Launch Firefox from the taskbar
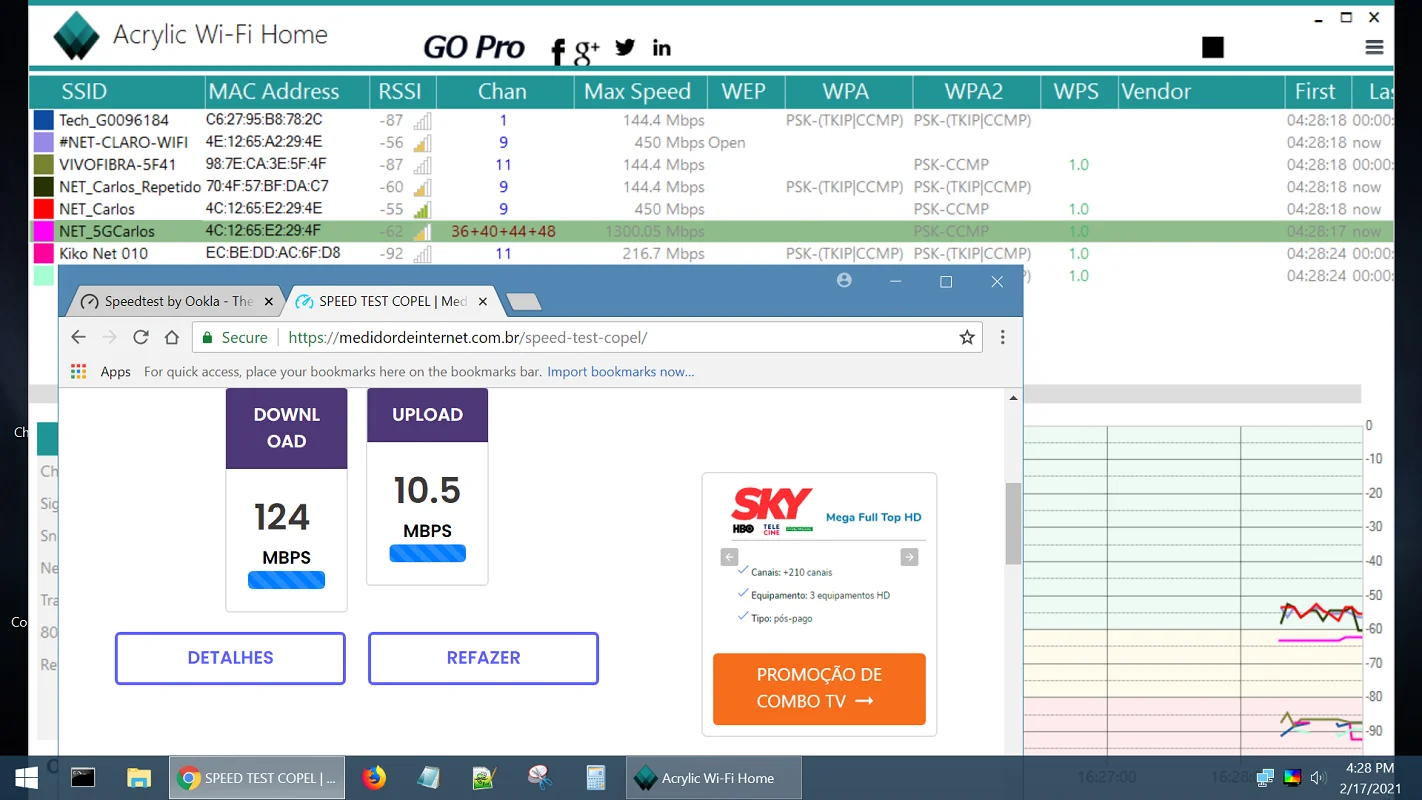Image resolution: width=1422 pixels, height=800 pixels. click(x=374, y=778)
